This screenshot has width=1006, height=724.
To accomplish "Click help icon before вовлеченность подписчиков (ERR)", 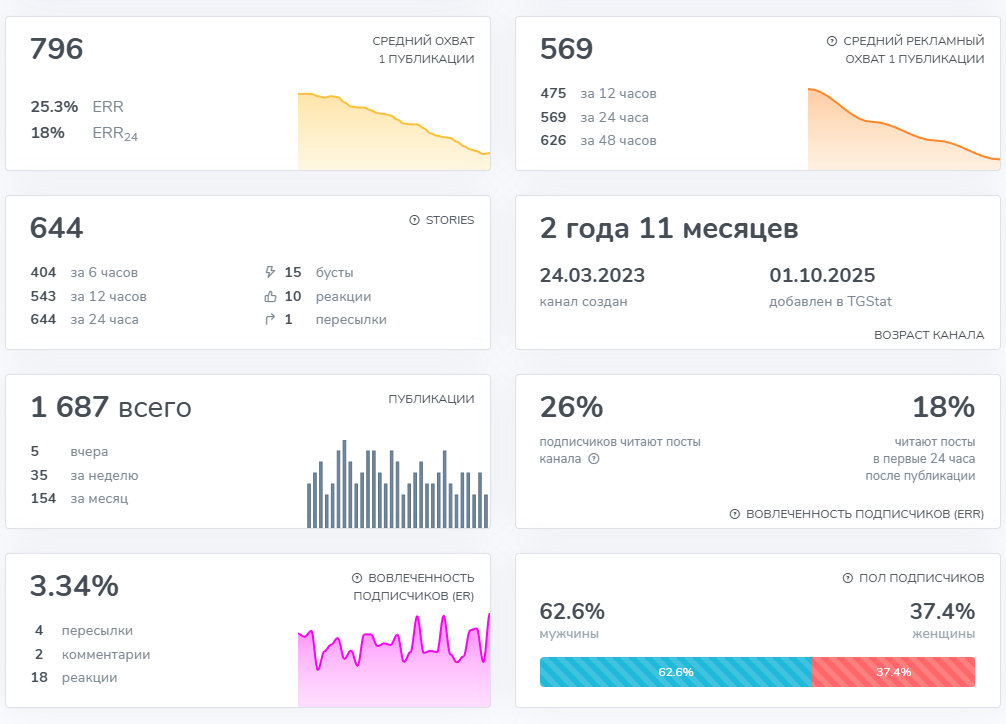I will coord(735,514).
